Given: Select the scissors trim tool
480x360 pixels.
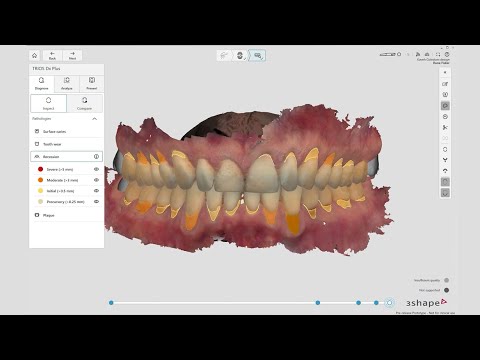Looking at the screenshot, I should pos(445,127).
